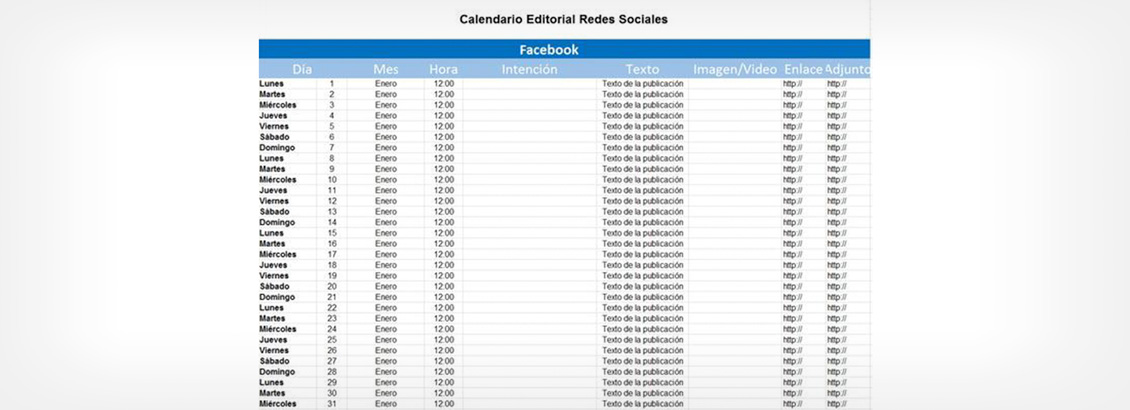The image size is (1130, 410).
Task: Select day number 10 cell
Action: click(332, 179)
